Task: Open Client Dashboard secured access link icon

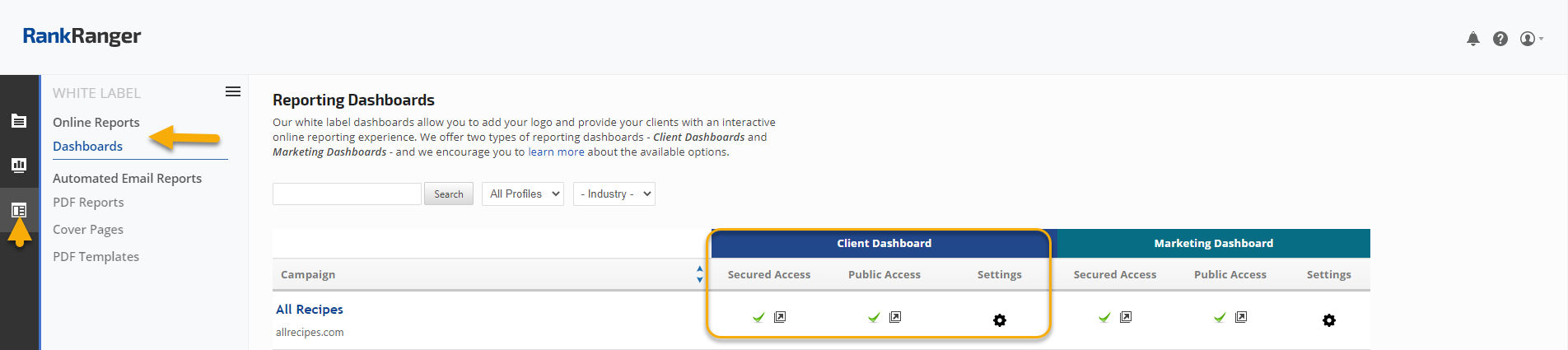Action: 780,317
